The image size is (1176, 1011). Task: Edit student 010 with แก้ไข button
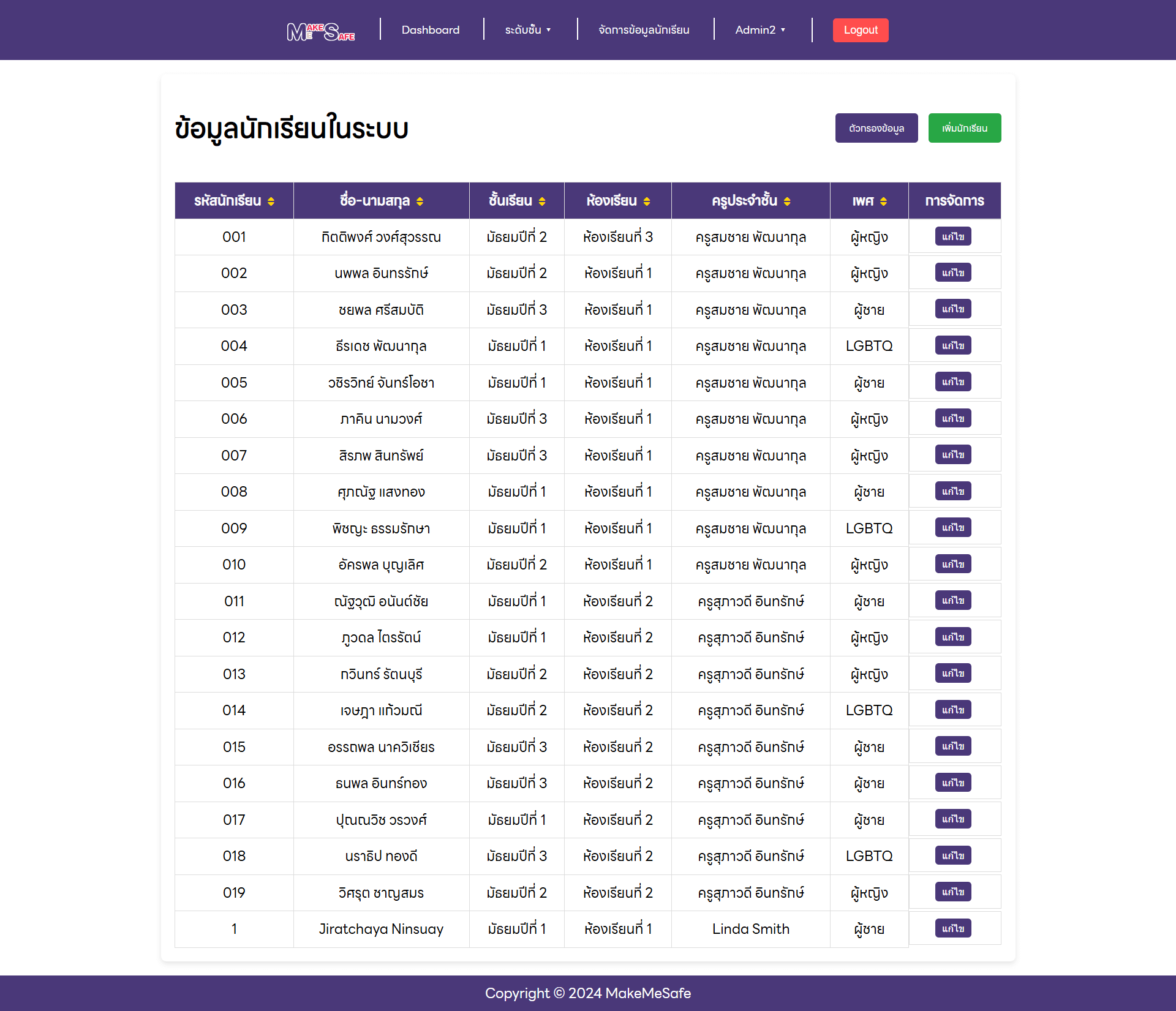953,564
